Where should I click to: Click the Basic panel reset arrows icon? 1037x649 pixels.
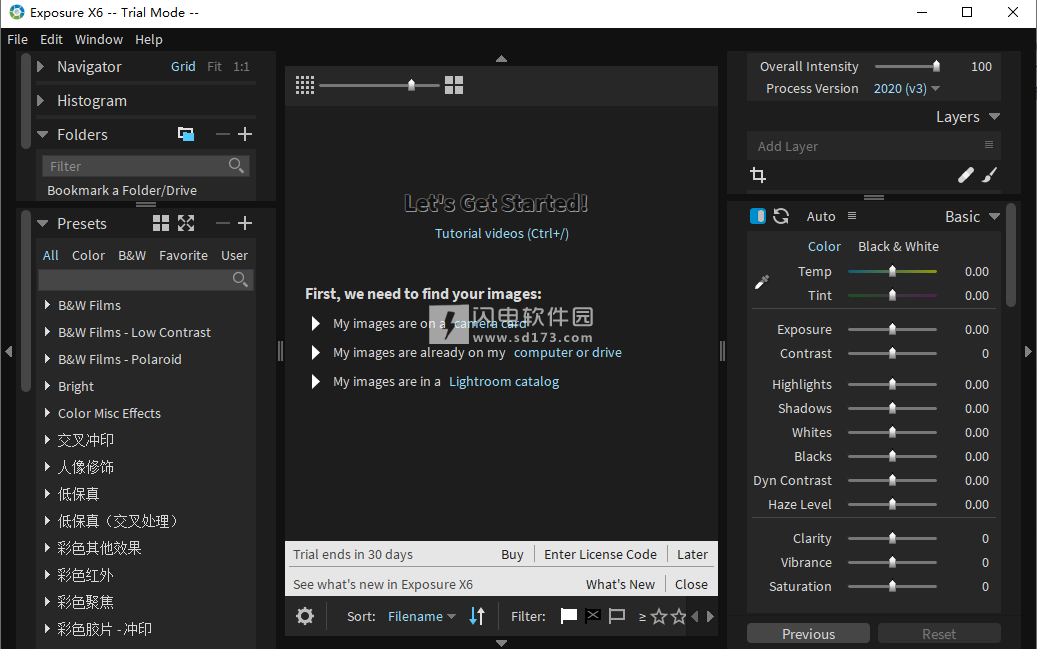click(x=781, y=216)
